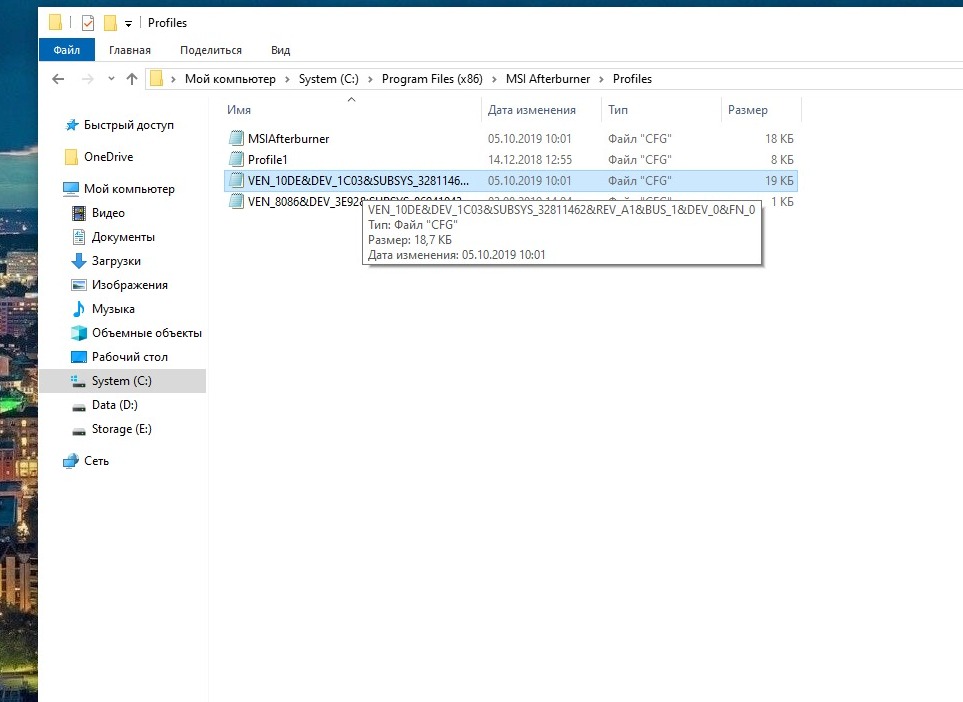This screenshot has width=963, height=702.
Task: Open Объемные объекты folder in sidebar
Action: 147,332
